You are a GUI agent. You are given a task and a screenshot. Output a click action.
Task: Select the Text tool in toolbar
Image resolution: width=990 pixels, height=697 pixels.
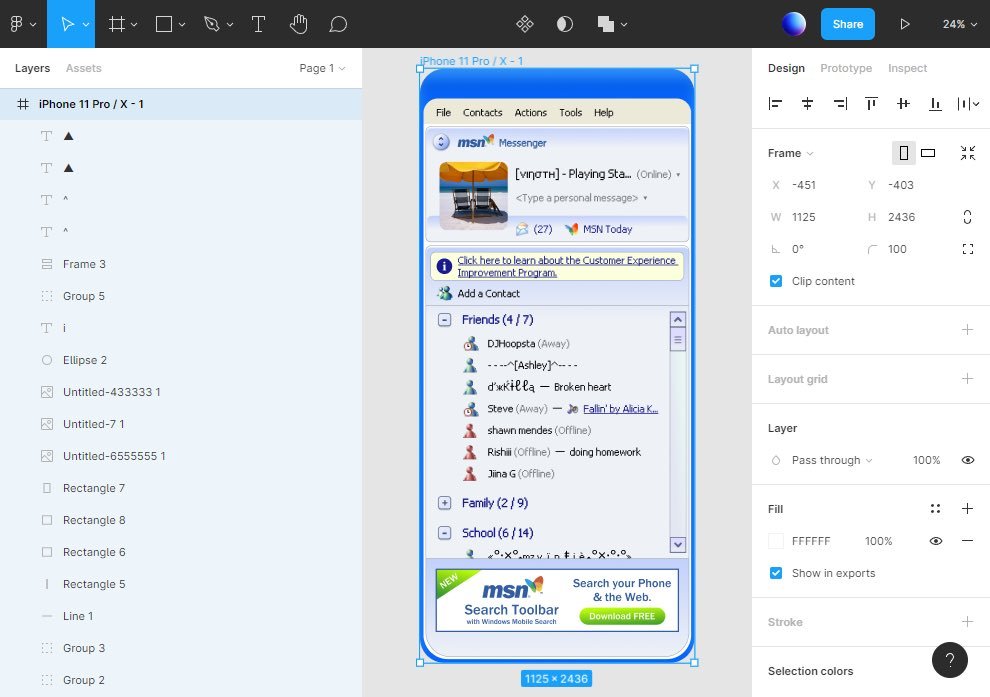[258, 24]
